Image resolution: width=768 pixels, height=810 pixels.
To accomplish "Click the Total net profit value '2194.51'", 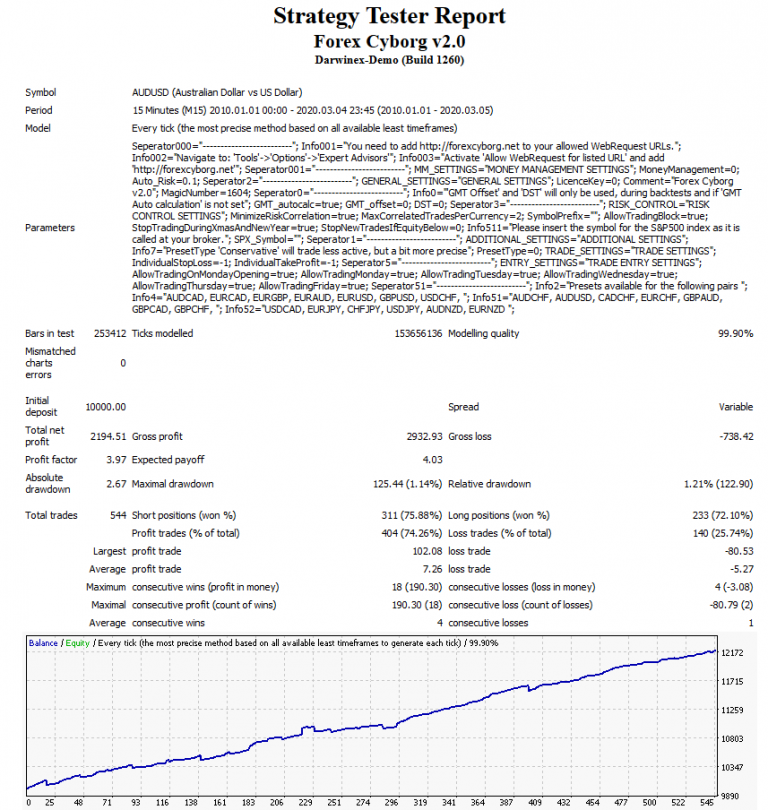I will tap(108, 437).
